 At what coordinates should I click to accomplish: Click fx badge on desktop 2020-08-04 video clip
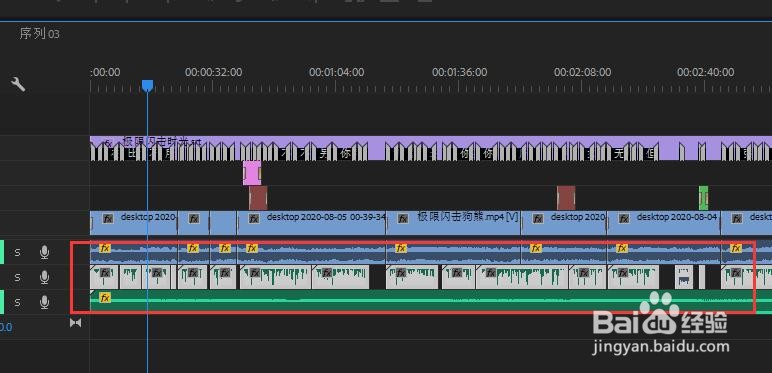pyautogui.click(x=624, y=218)
